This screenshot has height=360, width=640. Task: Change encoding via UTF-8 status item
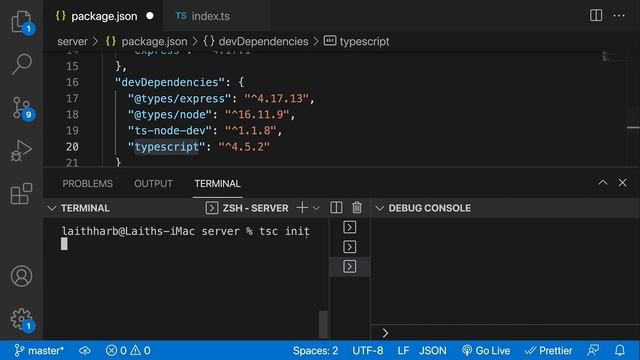(368, 350)
